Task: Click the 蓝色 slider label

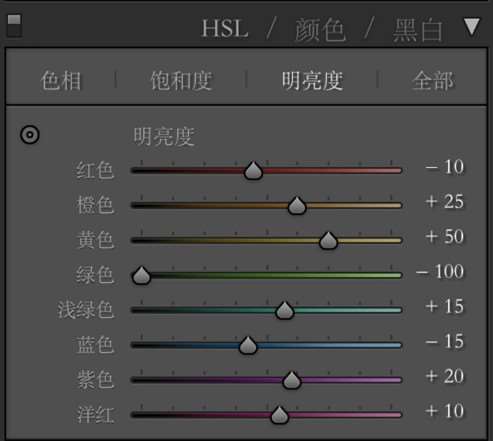Action: tap(95, 345)
